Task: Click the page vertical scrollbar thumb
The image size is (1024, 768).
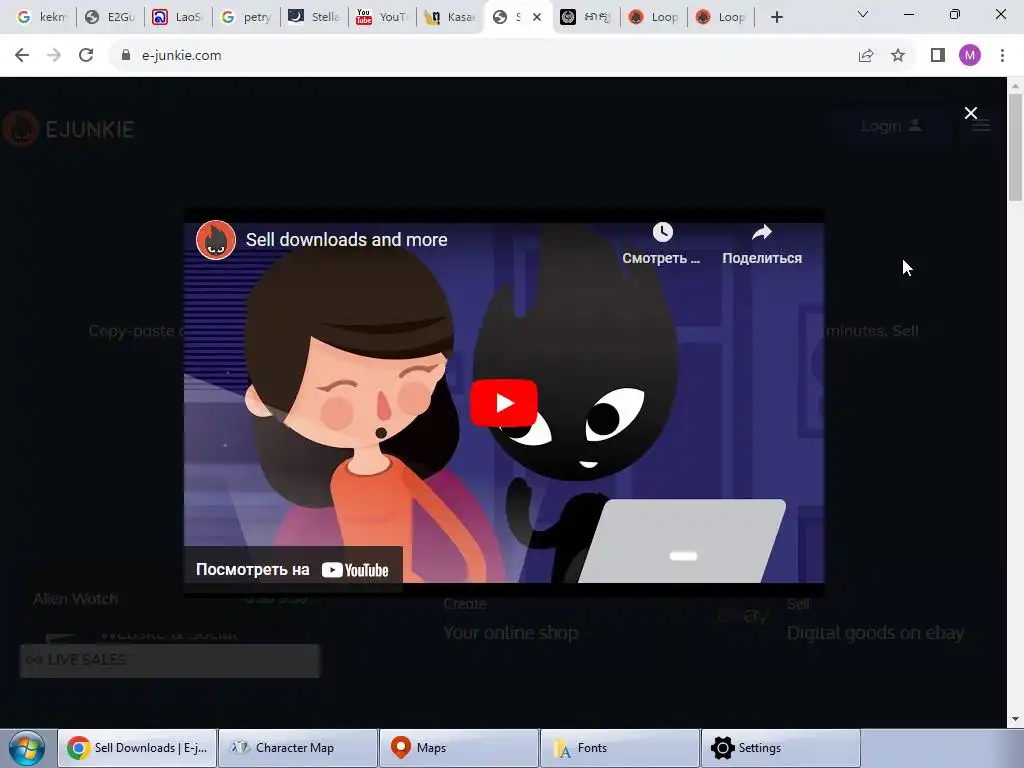Action: [x=1015, y=148]
